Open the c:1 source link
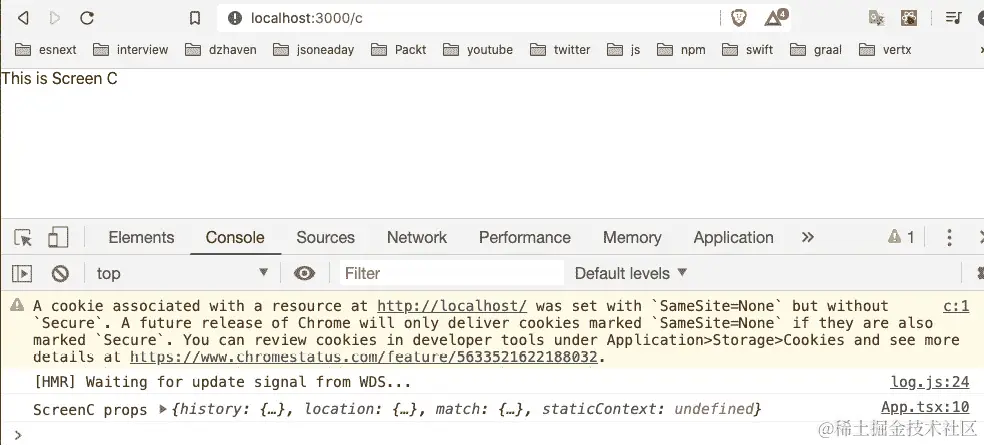This screenshot has width=984, height=445. 956,306
